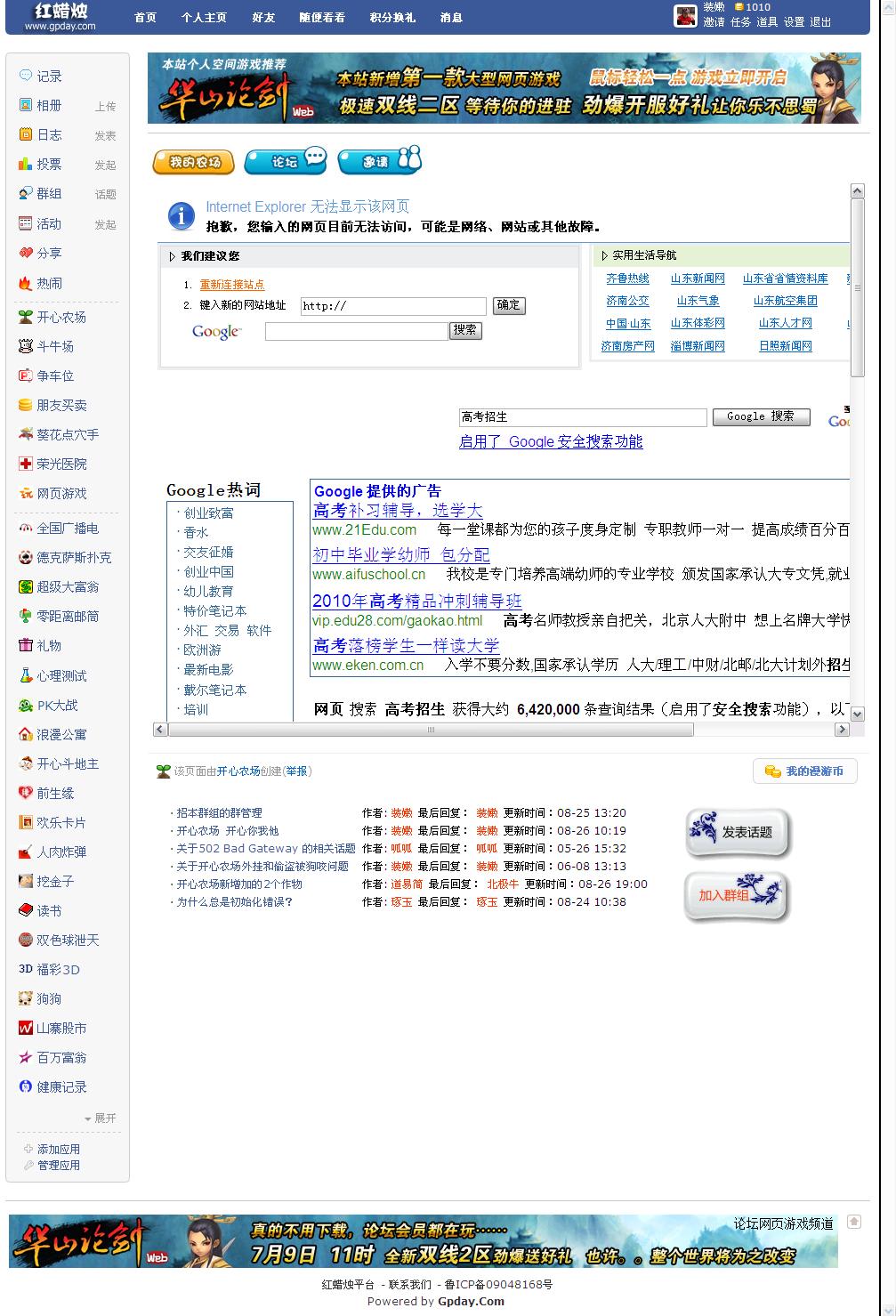The width and height of the screenshot is (896, 1316).
Task: Click the 我的漫游币 button
Action: pos(805,771)
